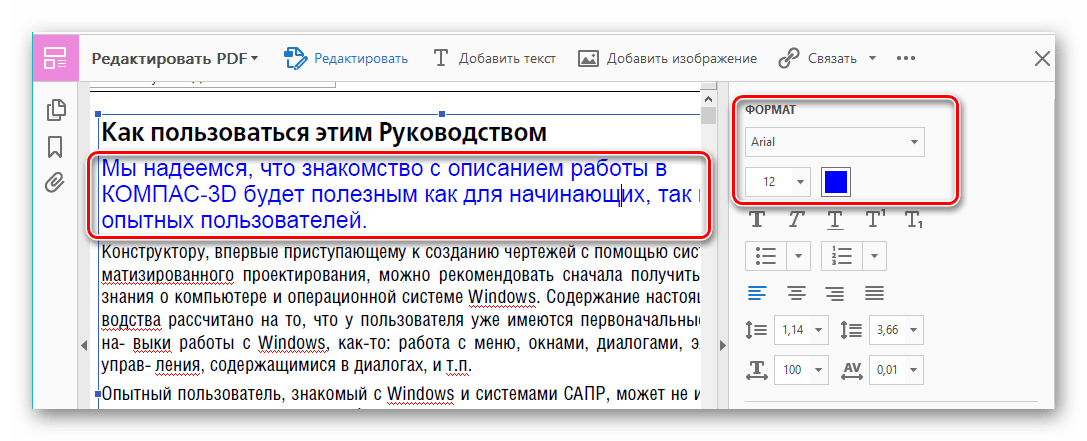Open the Редактировать PDF menu
Image resolution: width=1087 pixels, height=441 pixels.
(x=174, y=58)
